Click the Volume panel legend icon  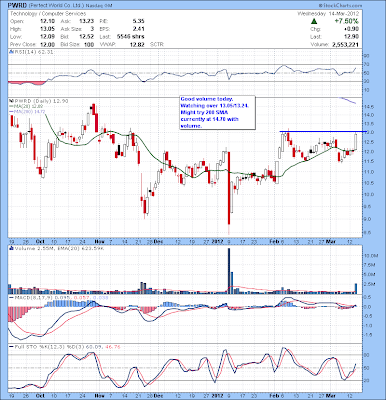click(x=11, y=248)
